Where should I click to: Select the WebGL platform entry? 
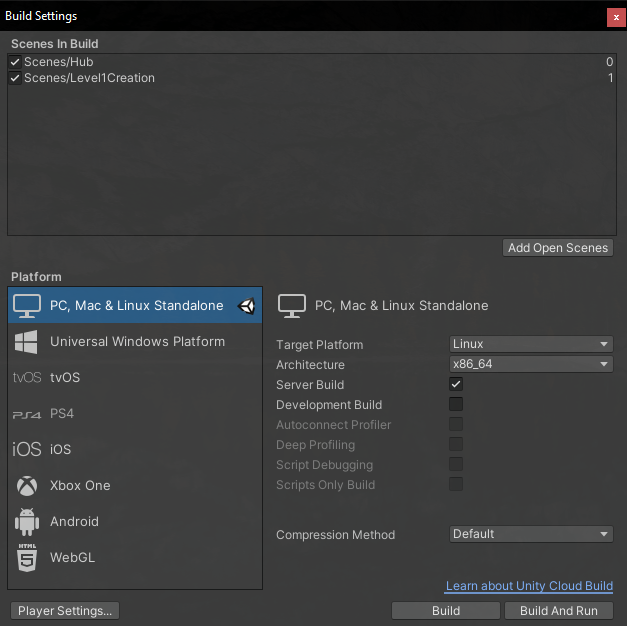pyautogui.click(x=135, y=558)
